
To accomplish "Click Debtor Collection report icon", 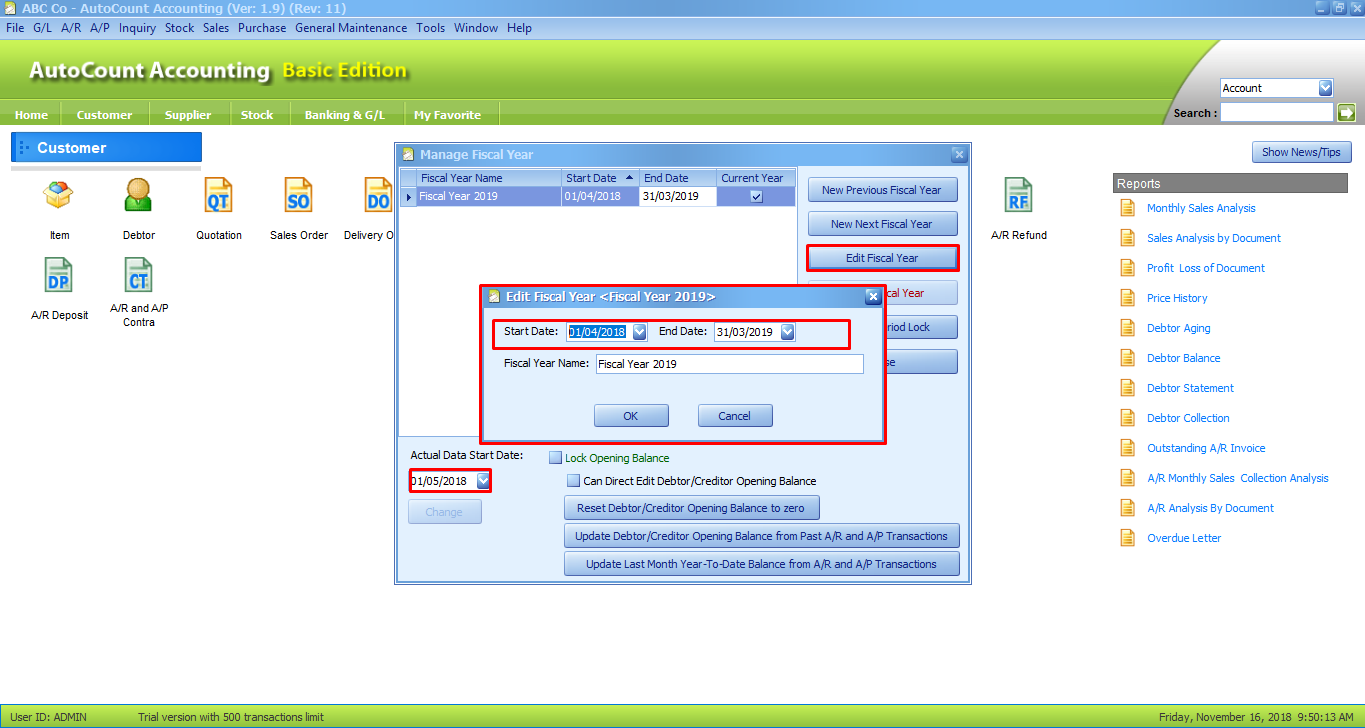I will click(x=1128, y=418).
